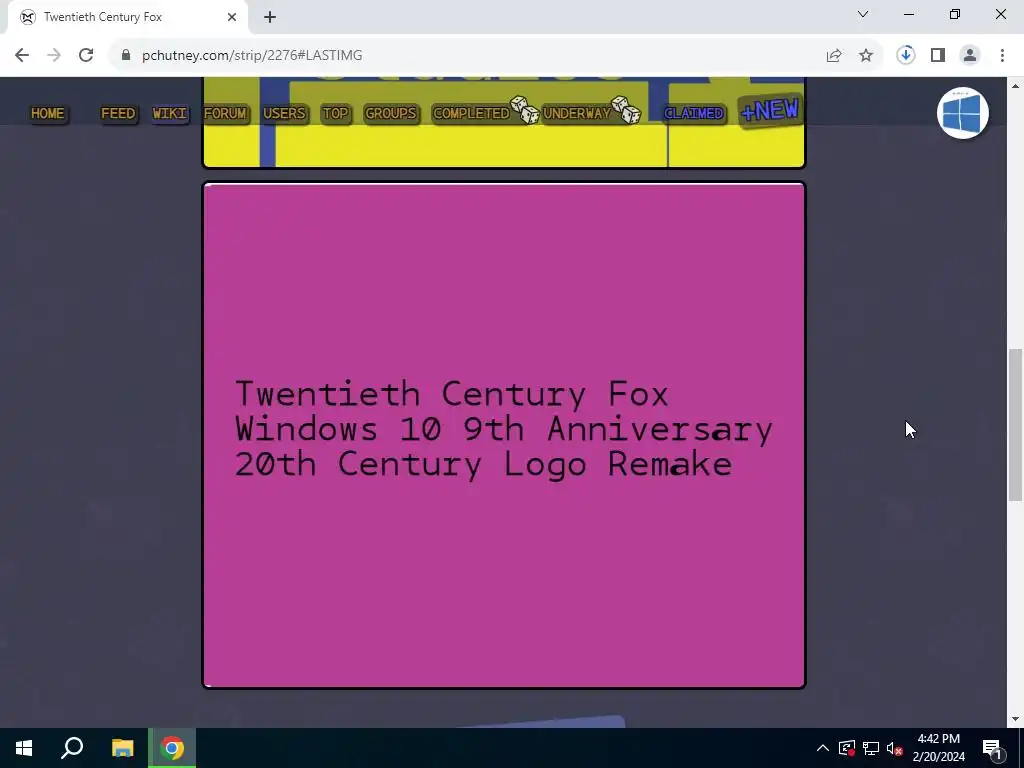Image resolution: width=1024 pixels, height=768 pixels.
Task: Open the TOP nav link
Action: [x=336, y=114]
